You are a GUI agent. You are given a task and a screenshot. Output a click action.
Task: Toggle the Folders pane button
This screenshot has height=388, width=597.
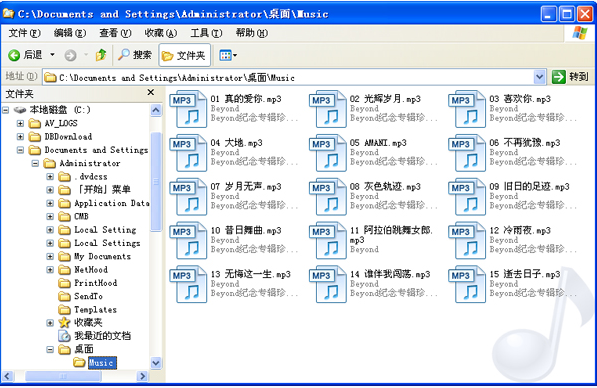tap(184, 56)
